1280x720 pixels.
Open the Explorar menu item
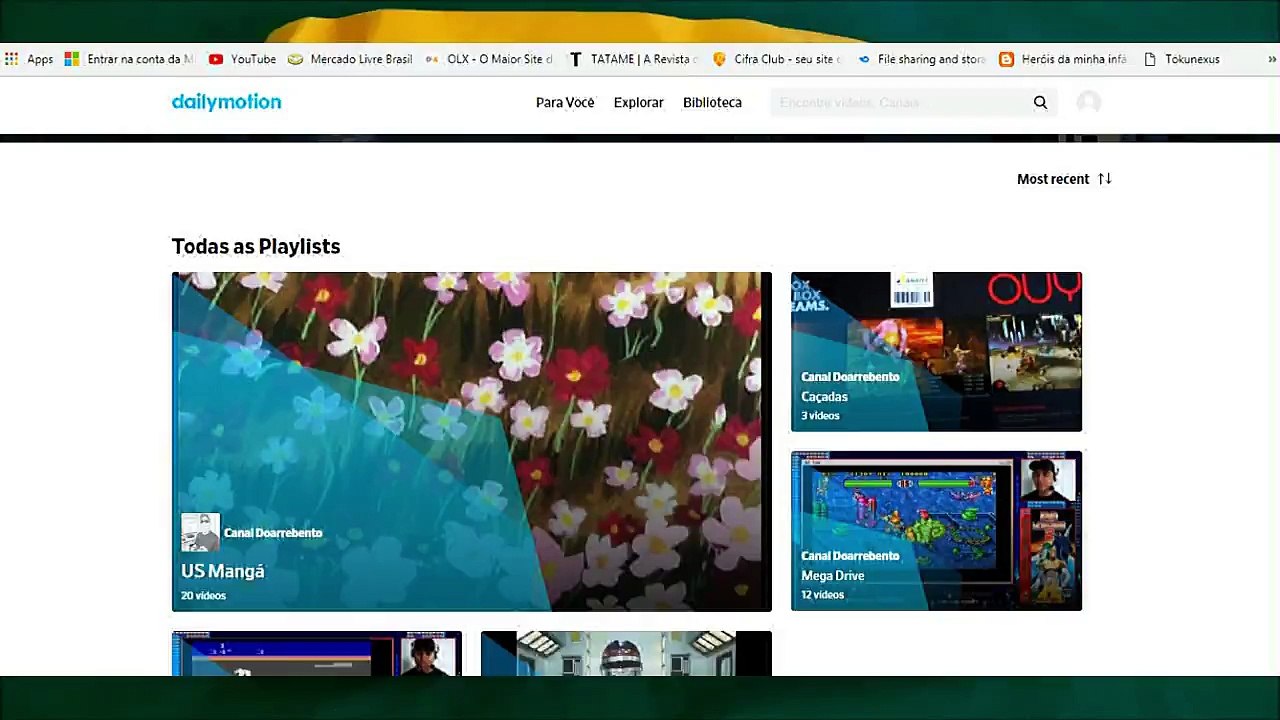pos(639,102)
